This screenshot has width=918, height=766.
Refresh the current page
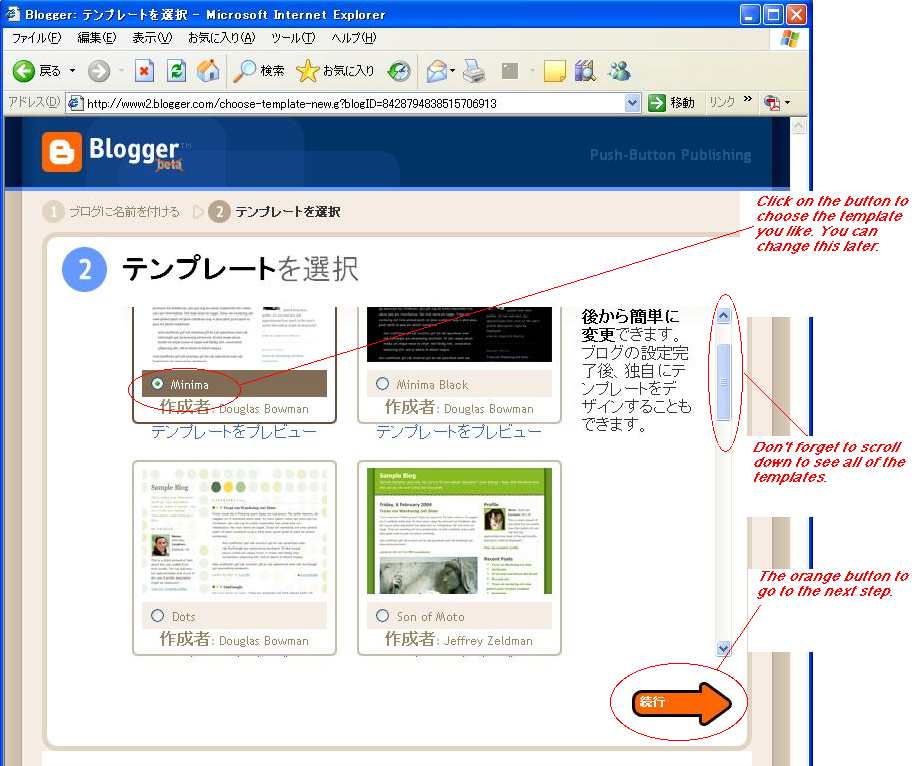tap(176, 71)
